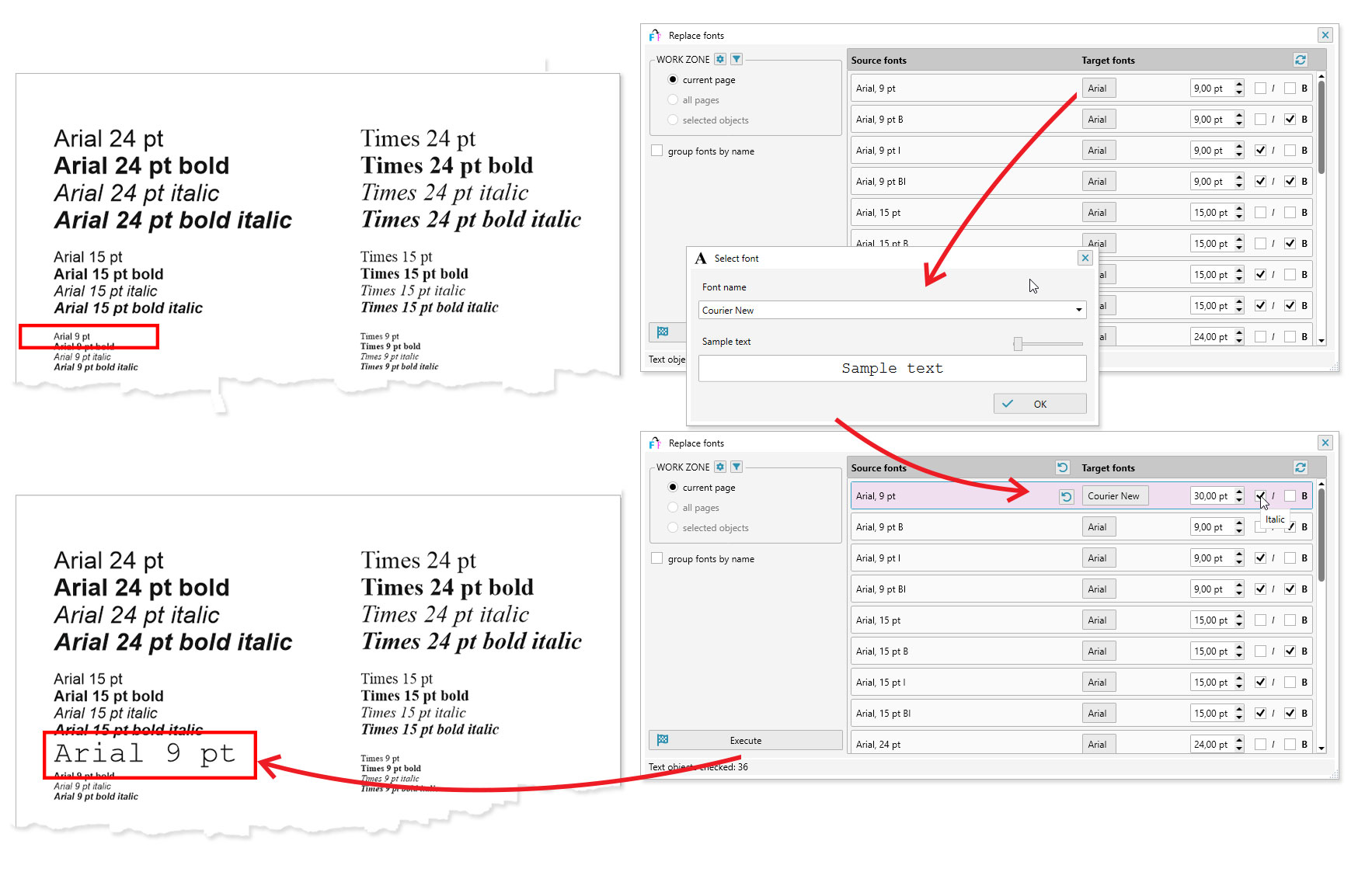This screenshot has width=1372, height=872.
Task: Click font list scrollbar in window behind Select font
Action: click(1322, 128)
